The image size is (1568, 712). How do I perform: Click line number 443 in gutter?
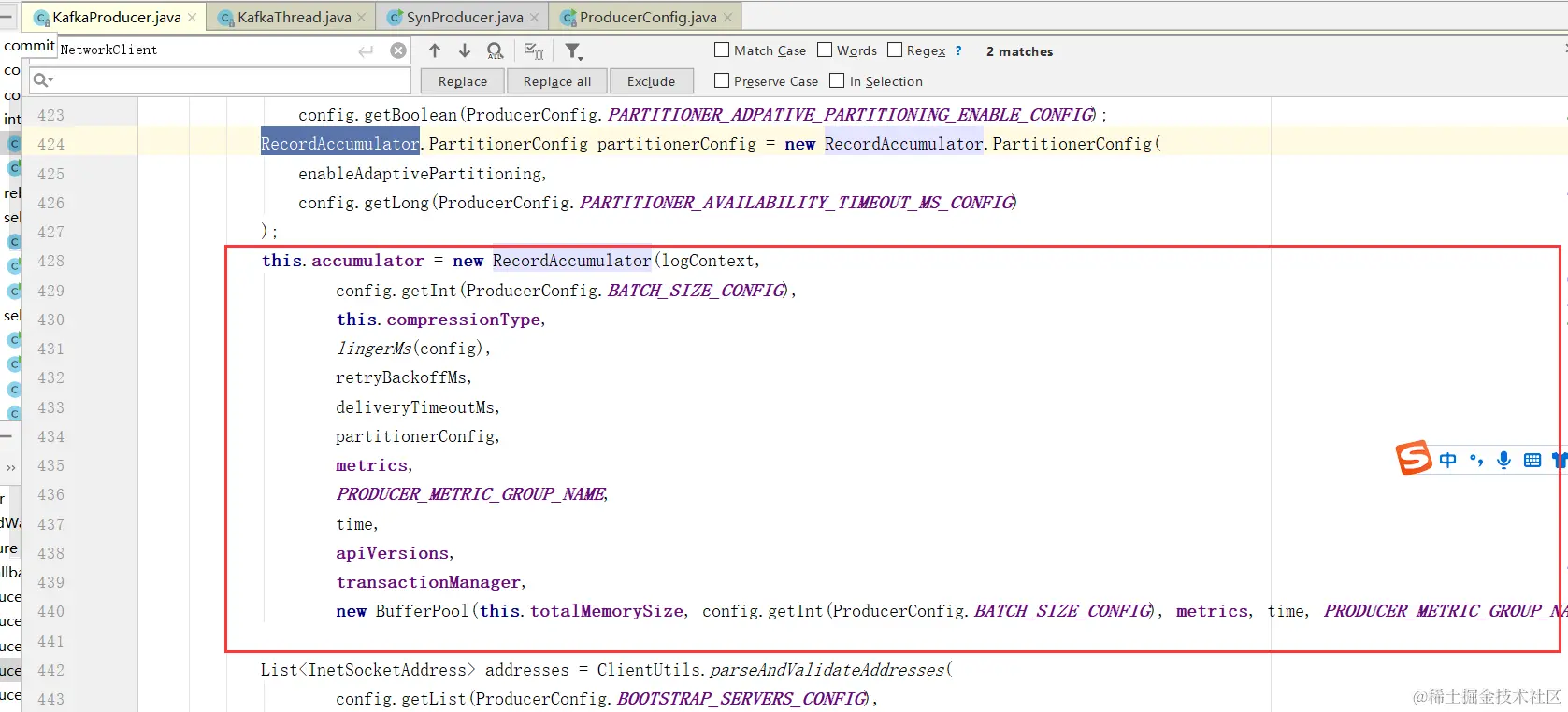[50, 699]
